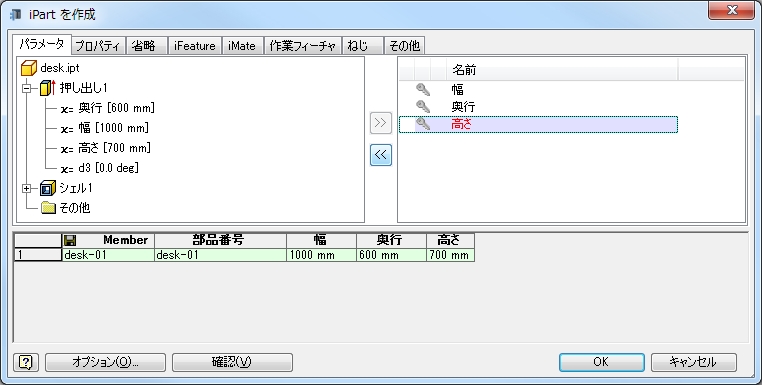
Task: Select the desk.ipt root node label
Action: tap(60, 68)
